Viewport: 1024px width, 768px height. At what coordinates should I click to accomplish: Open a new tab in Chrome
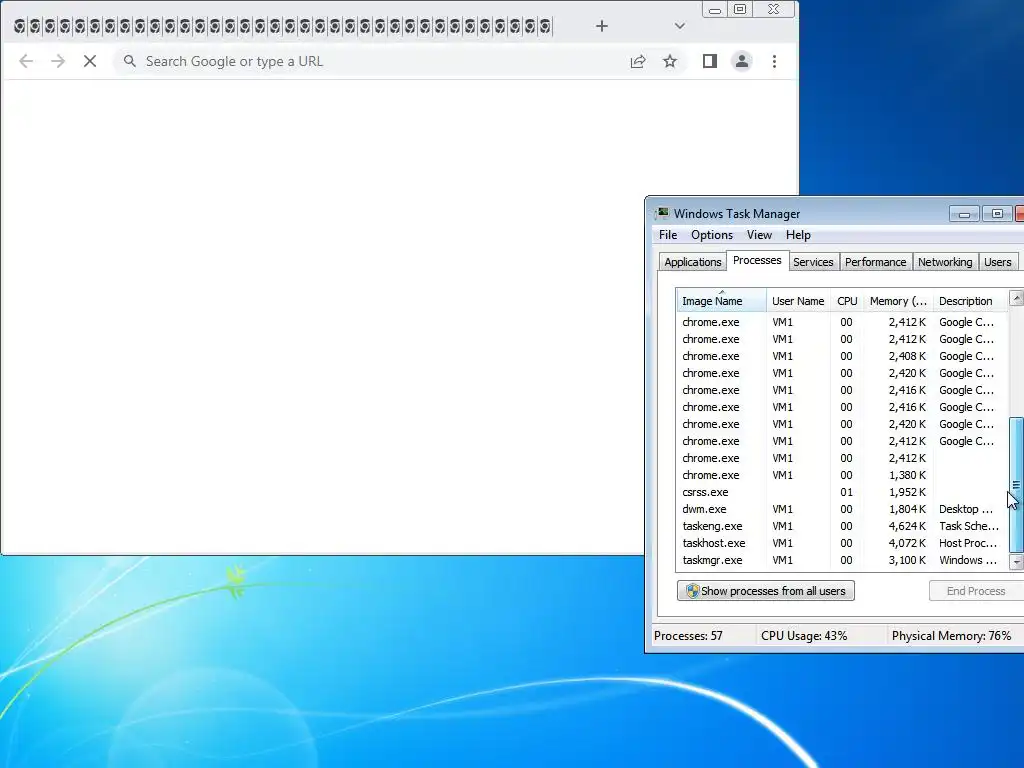click(601, 26)
